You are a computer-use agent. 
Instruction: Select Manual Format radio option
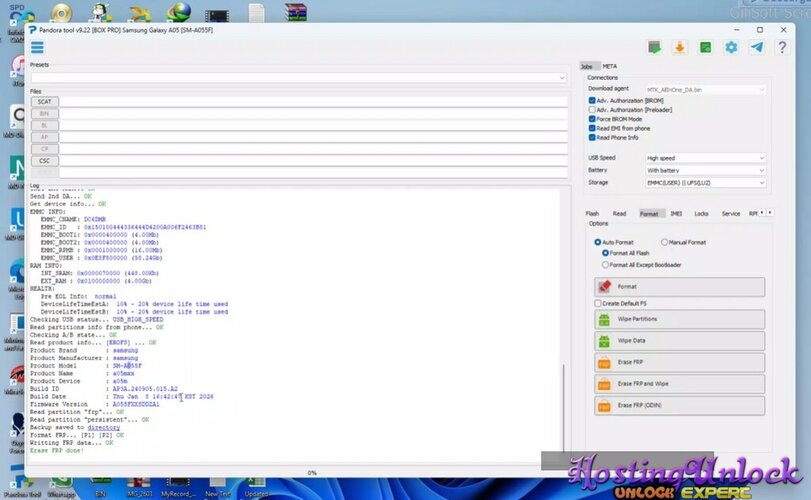[664, 242]
